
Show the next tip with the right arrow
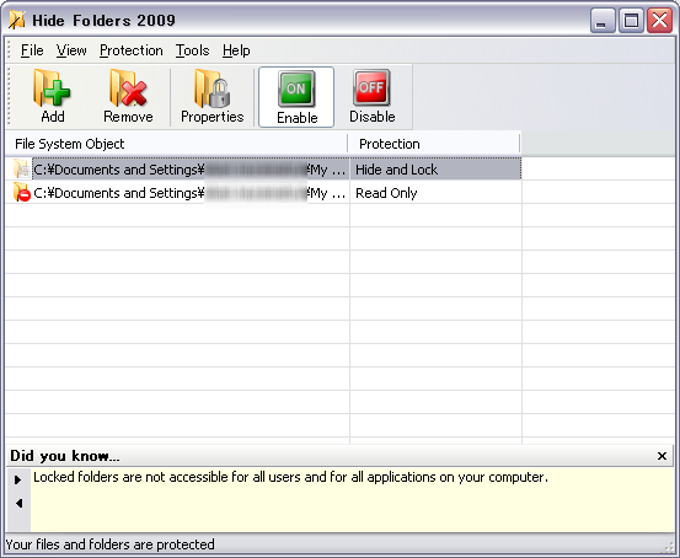pos(18,480)
